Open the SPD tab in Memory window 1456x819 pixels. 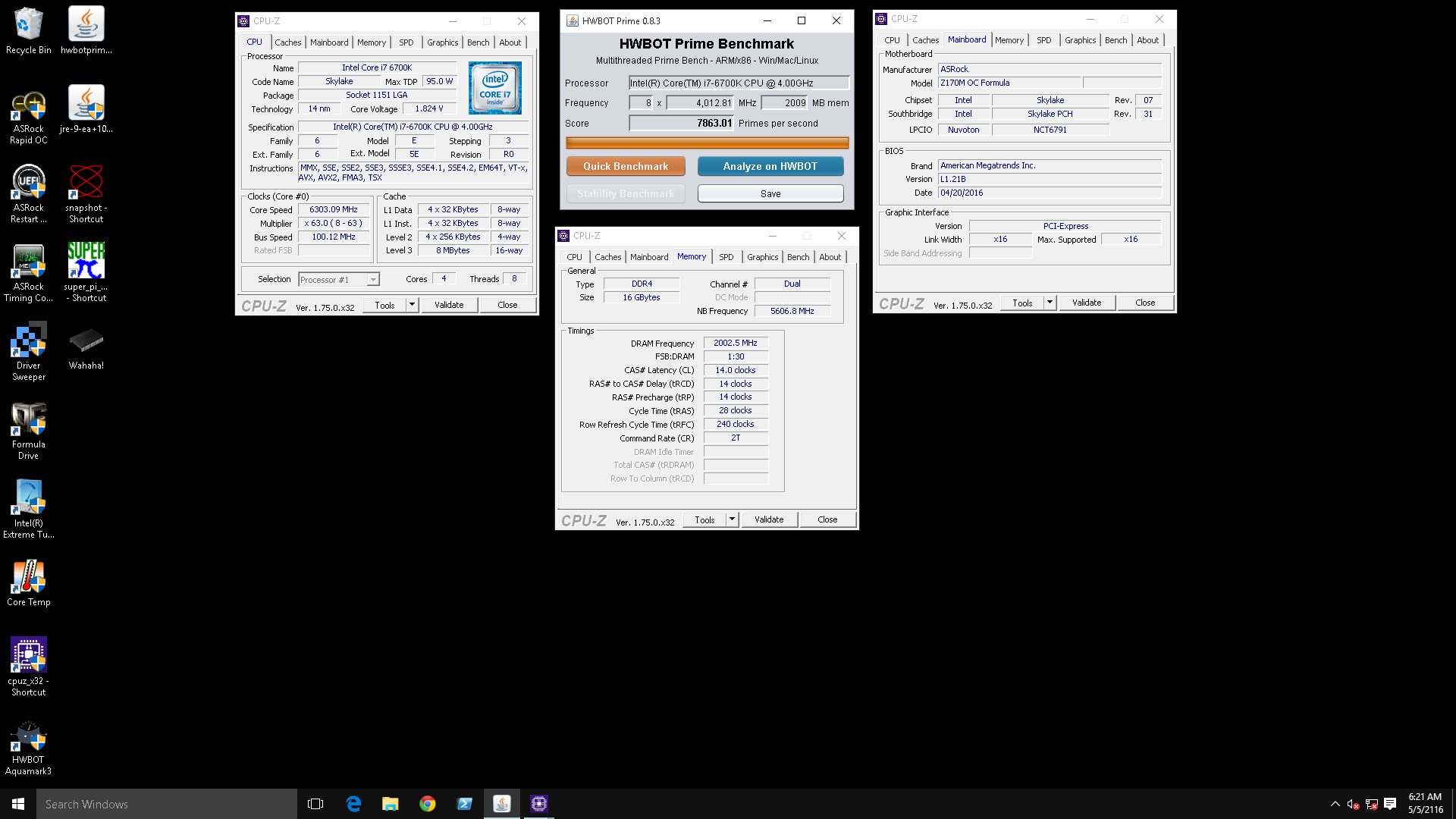pos(726,257)
